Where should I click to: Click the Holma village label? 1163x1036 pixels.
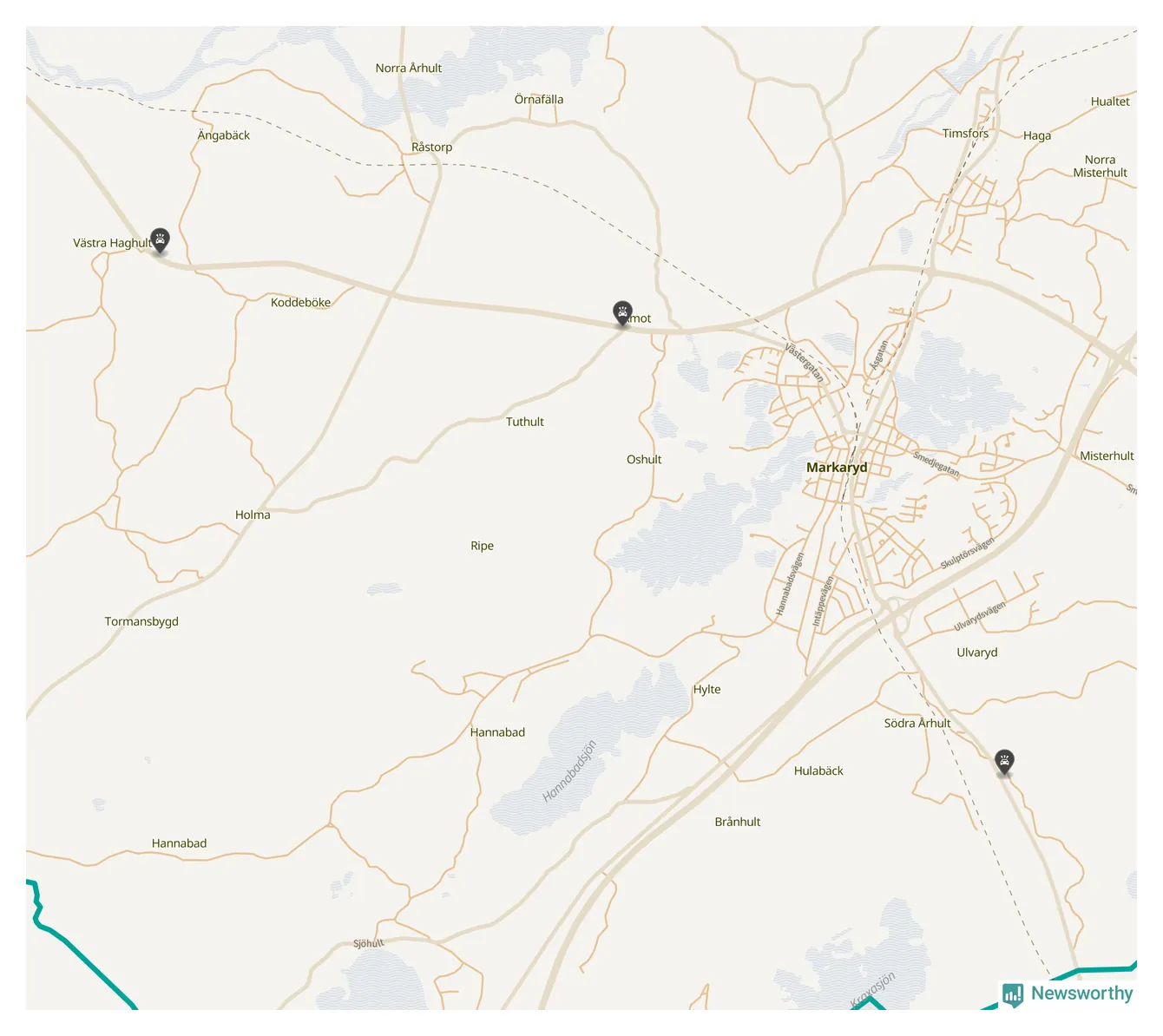tap(253, 515)
